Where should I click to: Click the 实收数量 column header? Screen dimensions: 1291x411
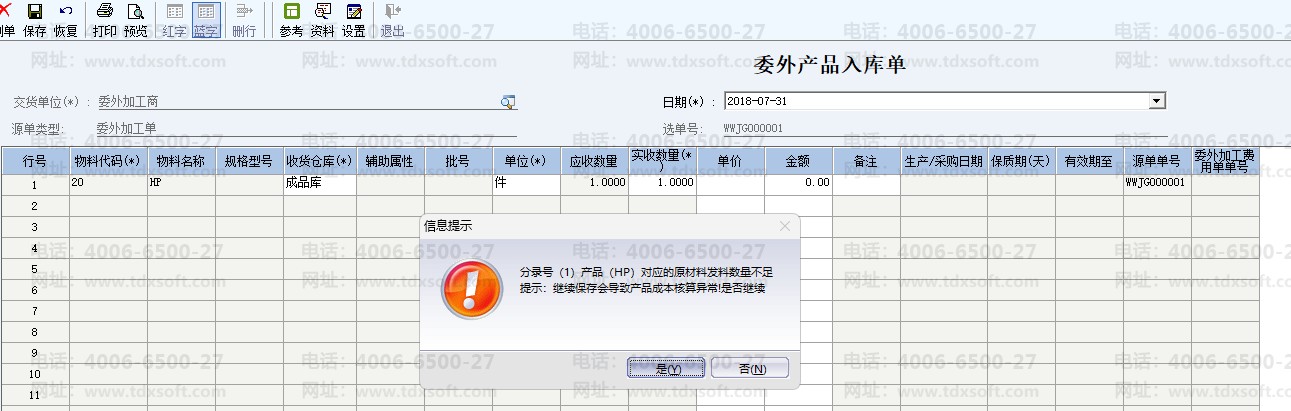coord(662,161)
